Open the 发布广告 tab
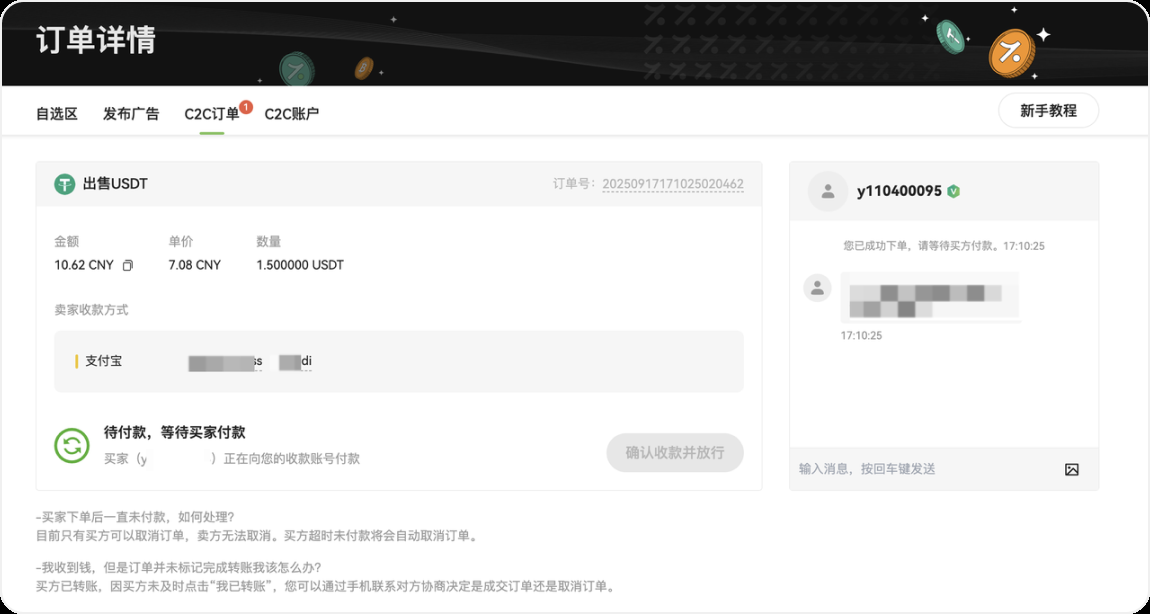This screenshot has height=614, width=1150. click(x=131, y=114)
